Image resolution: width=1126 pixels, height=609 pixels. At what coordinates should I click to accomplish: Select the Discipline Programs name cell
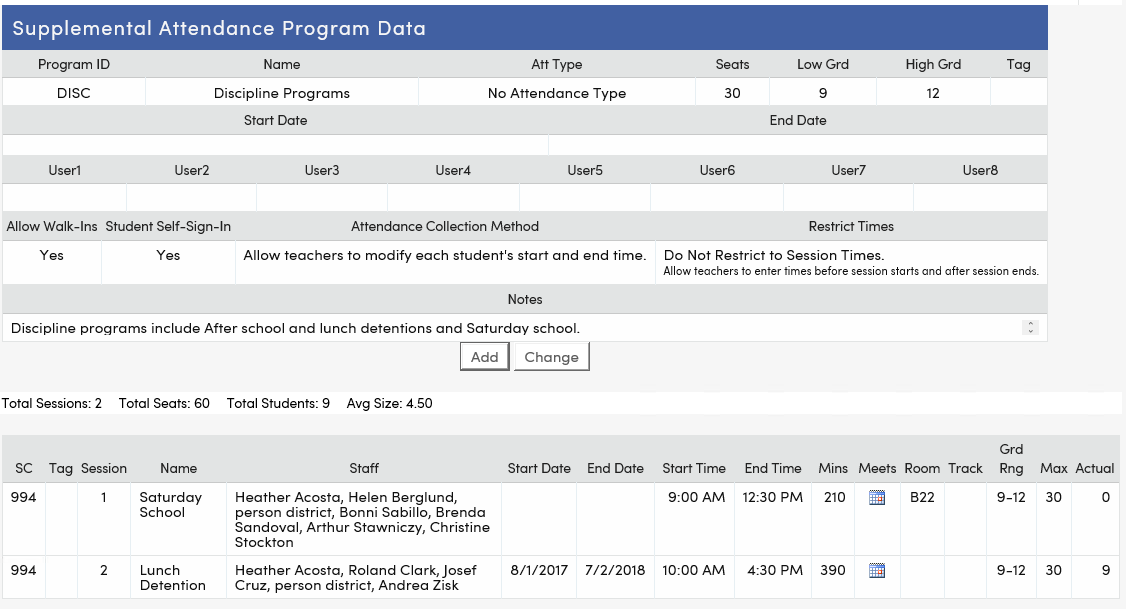282,93
